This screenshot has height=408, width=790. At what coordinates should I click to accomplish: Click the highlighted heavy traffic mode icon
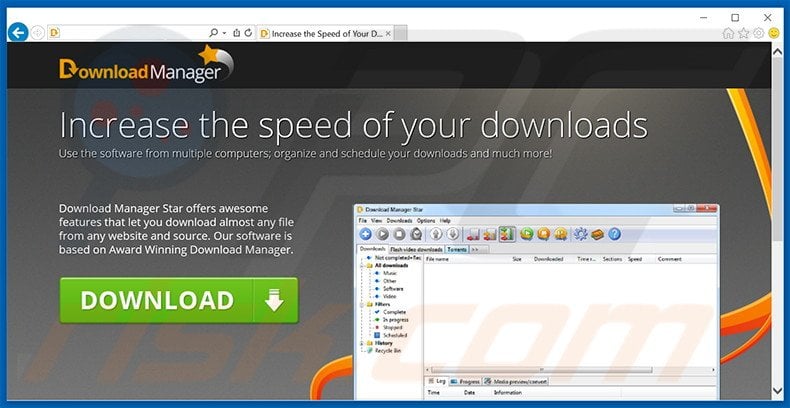point(507,234)
